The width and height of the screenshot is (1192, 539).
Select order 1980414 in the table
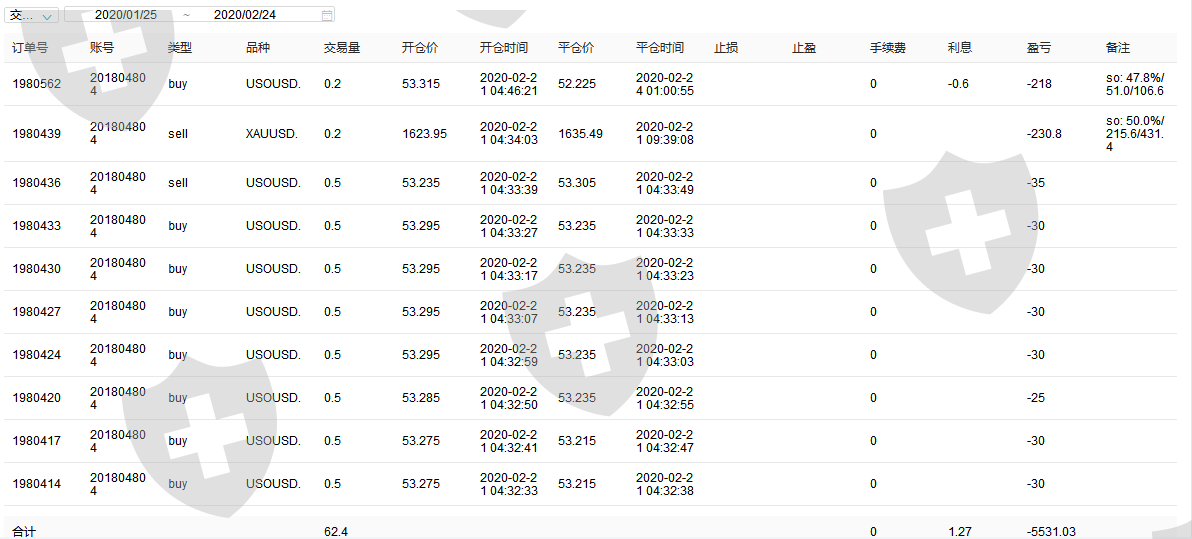click(x=37, y=484)
